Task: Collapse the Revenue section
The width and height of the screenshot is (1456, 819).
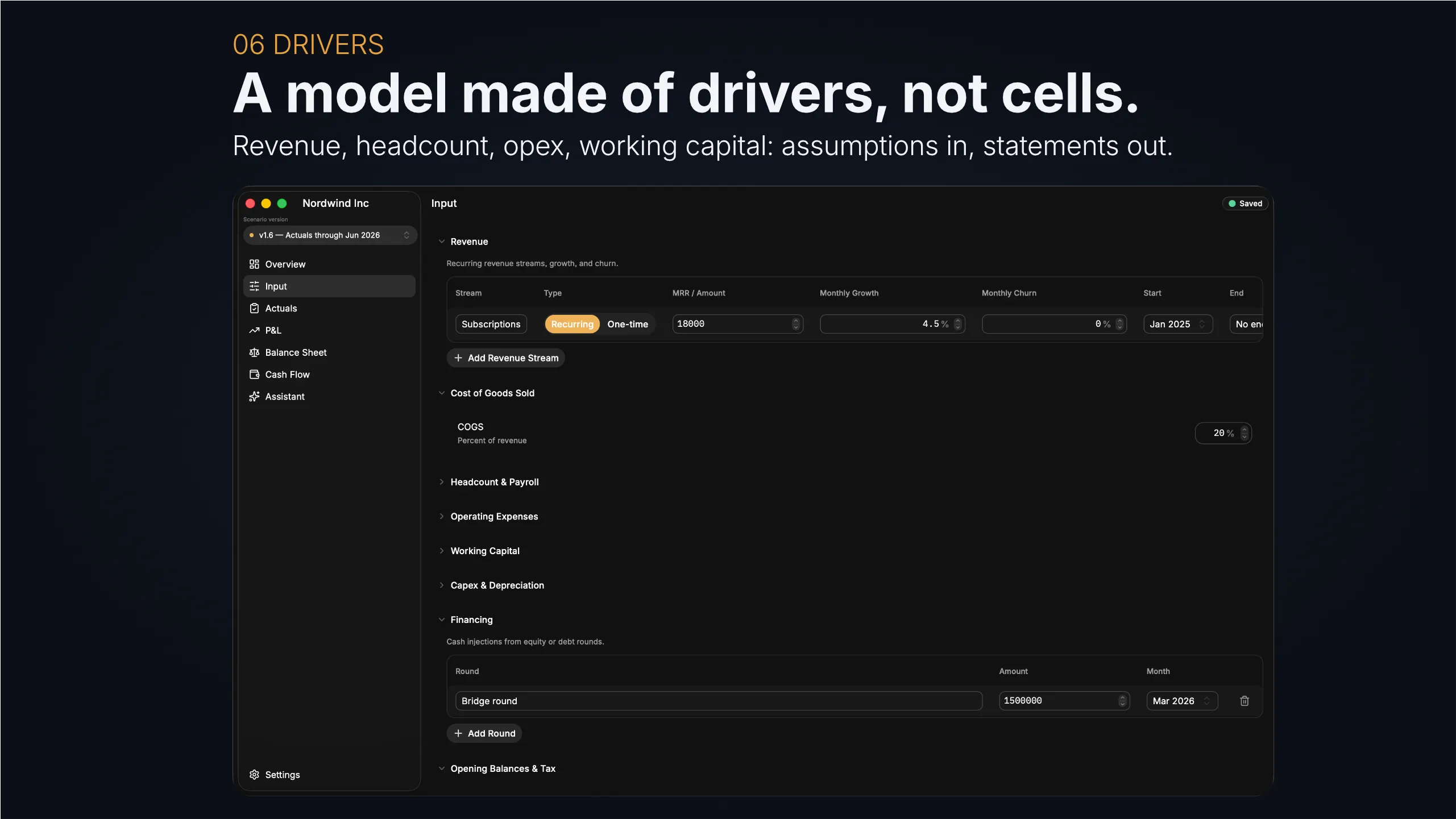Action: click(x=442, y=242)
